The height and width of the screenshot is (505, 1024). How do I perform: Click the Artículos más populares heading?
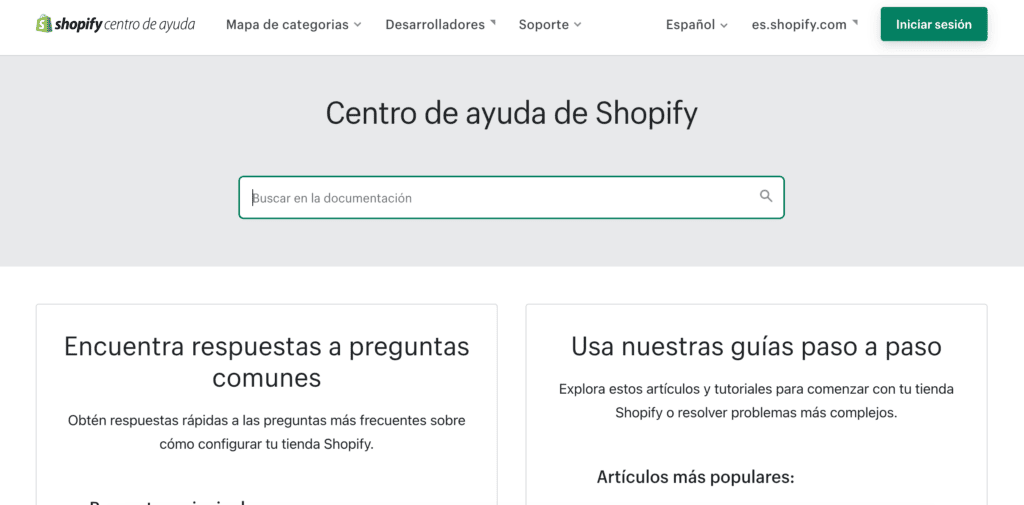[696, 478]
